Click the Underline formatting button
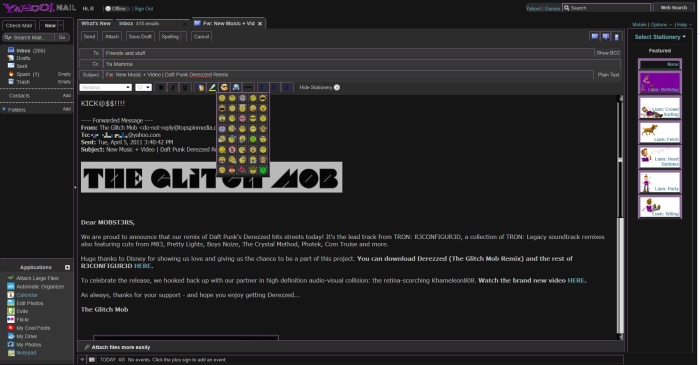The height and width of the screenshot is (365, 700). (x=185, y=87)
